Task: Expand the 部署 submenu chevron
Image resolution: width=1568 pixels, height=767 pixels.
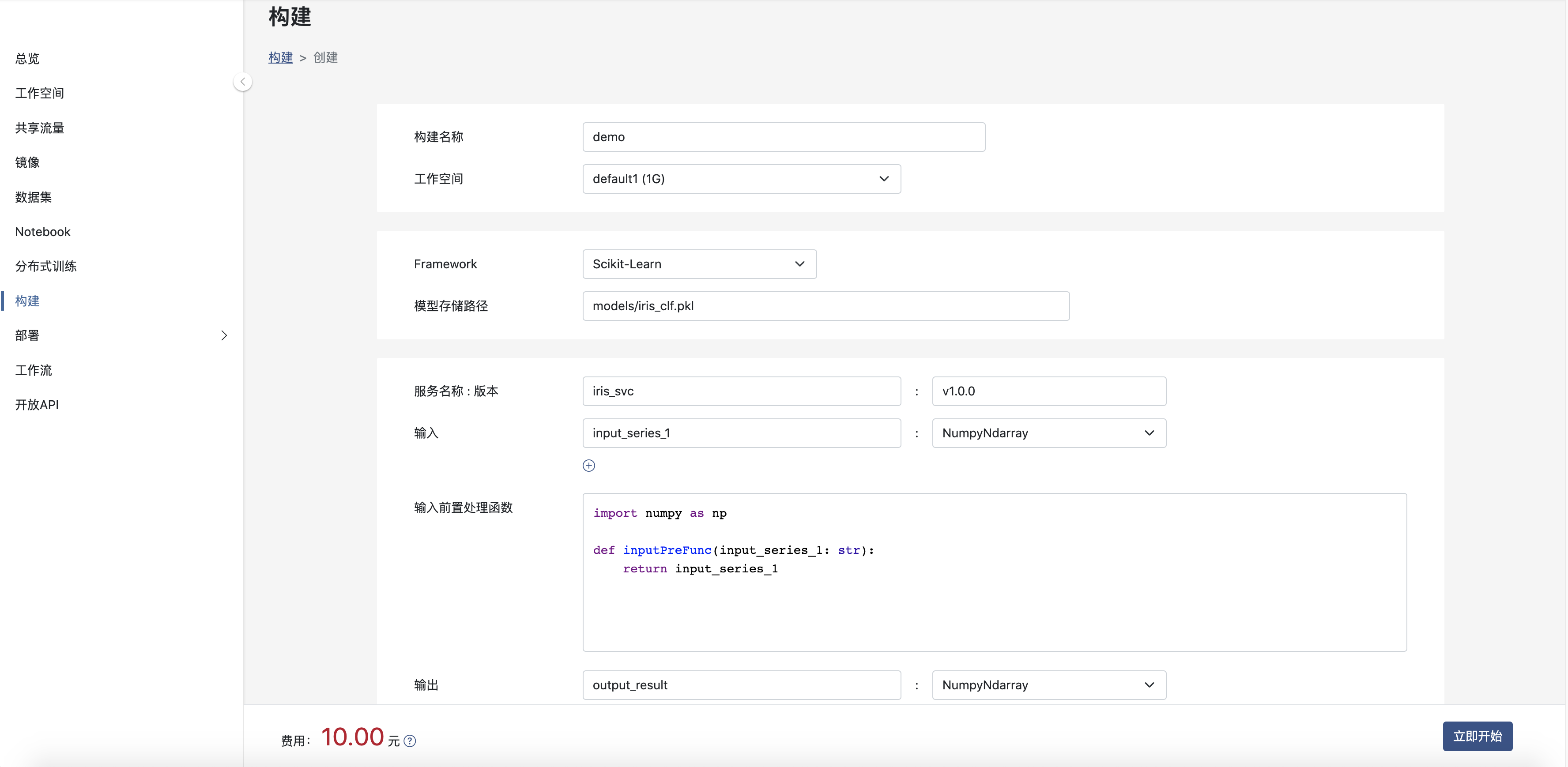Action: 224,335
